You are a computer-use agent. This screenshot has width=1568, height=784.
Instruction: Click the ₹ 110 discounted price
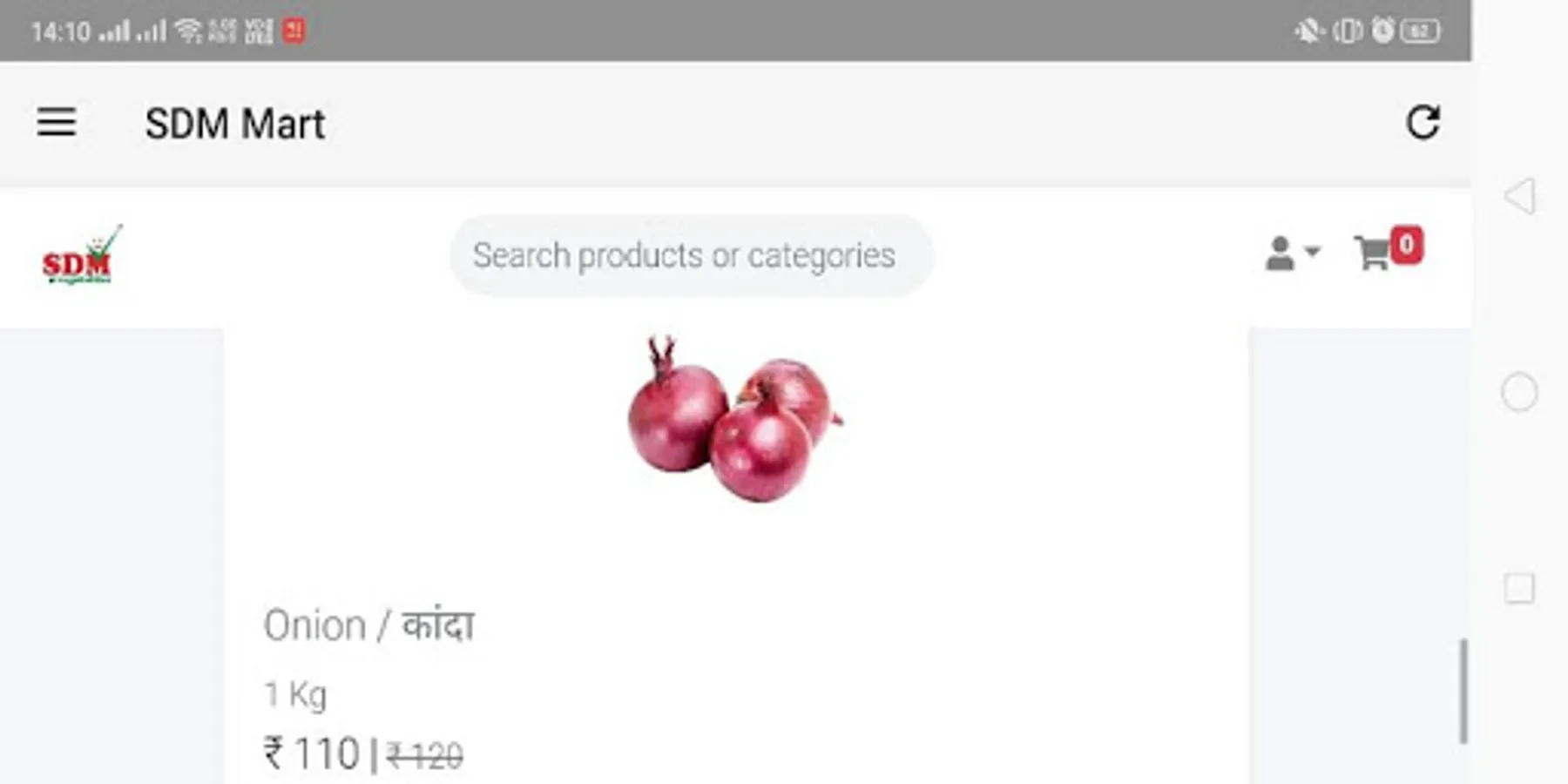point(311,754)
